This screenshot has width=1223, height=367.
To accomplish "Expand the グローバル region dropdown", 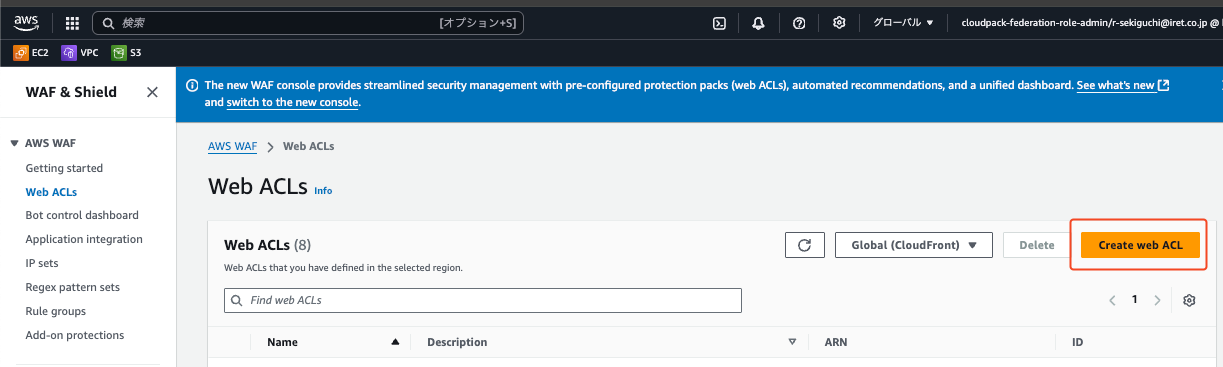I will (903, 22).
